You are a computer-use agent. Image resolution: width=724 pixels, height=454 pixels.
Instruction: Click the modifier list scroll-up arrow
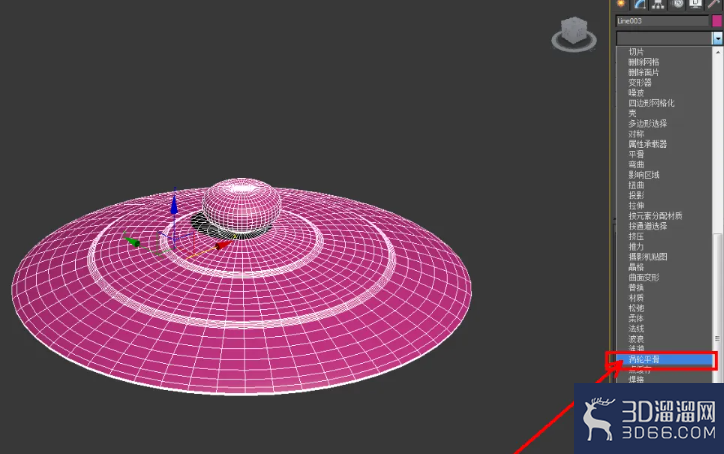pyautogui.click(x=718, y=52)
